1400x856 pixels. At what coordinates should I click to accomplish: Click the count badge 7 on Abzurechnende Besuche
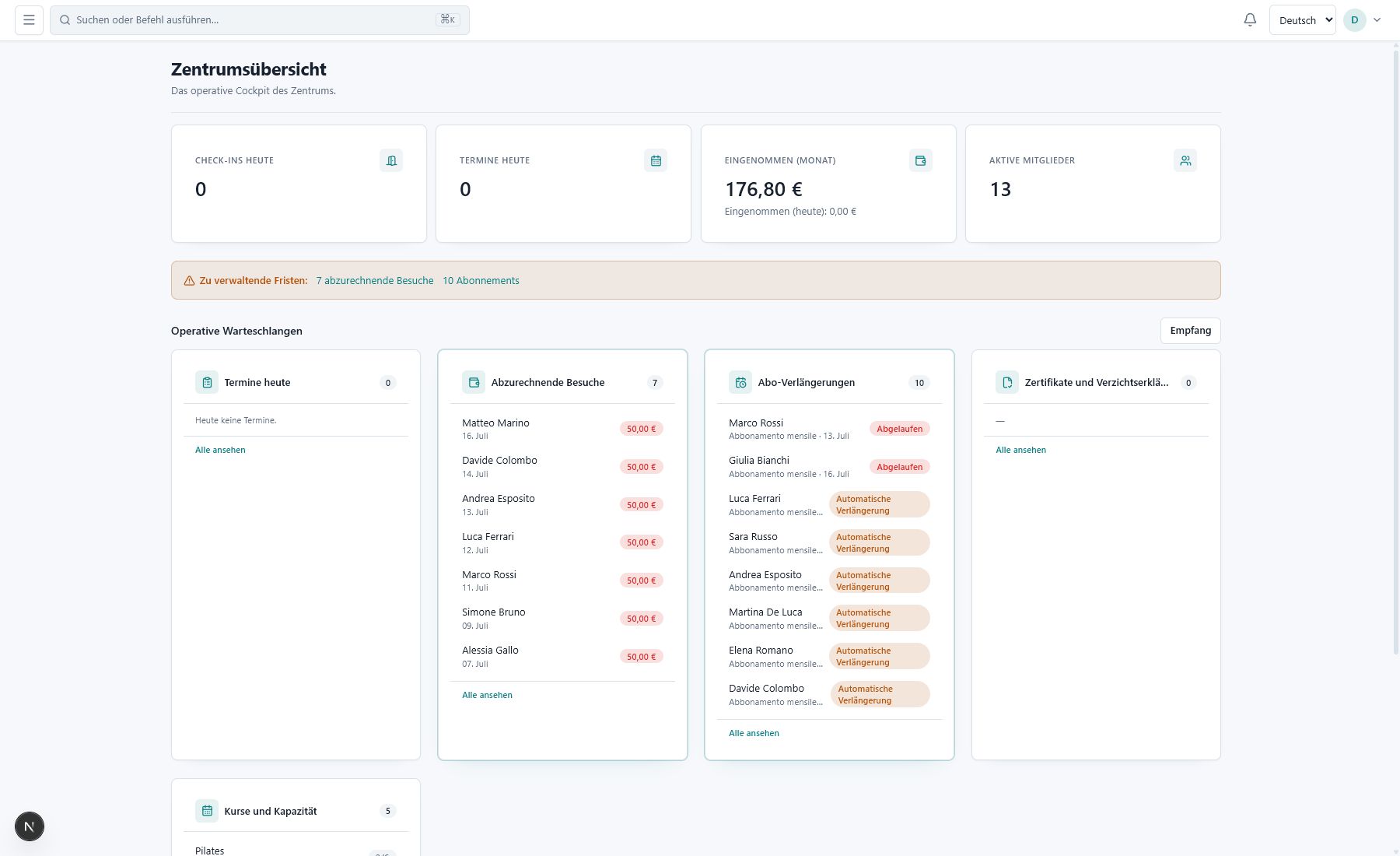(655, 383)
